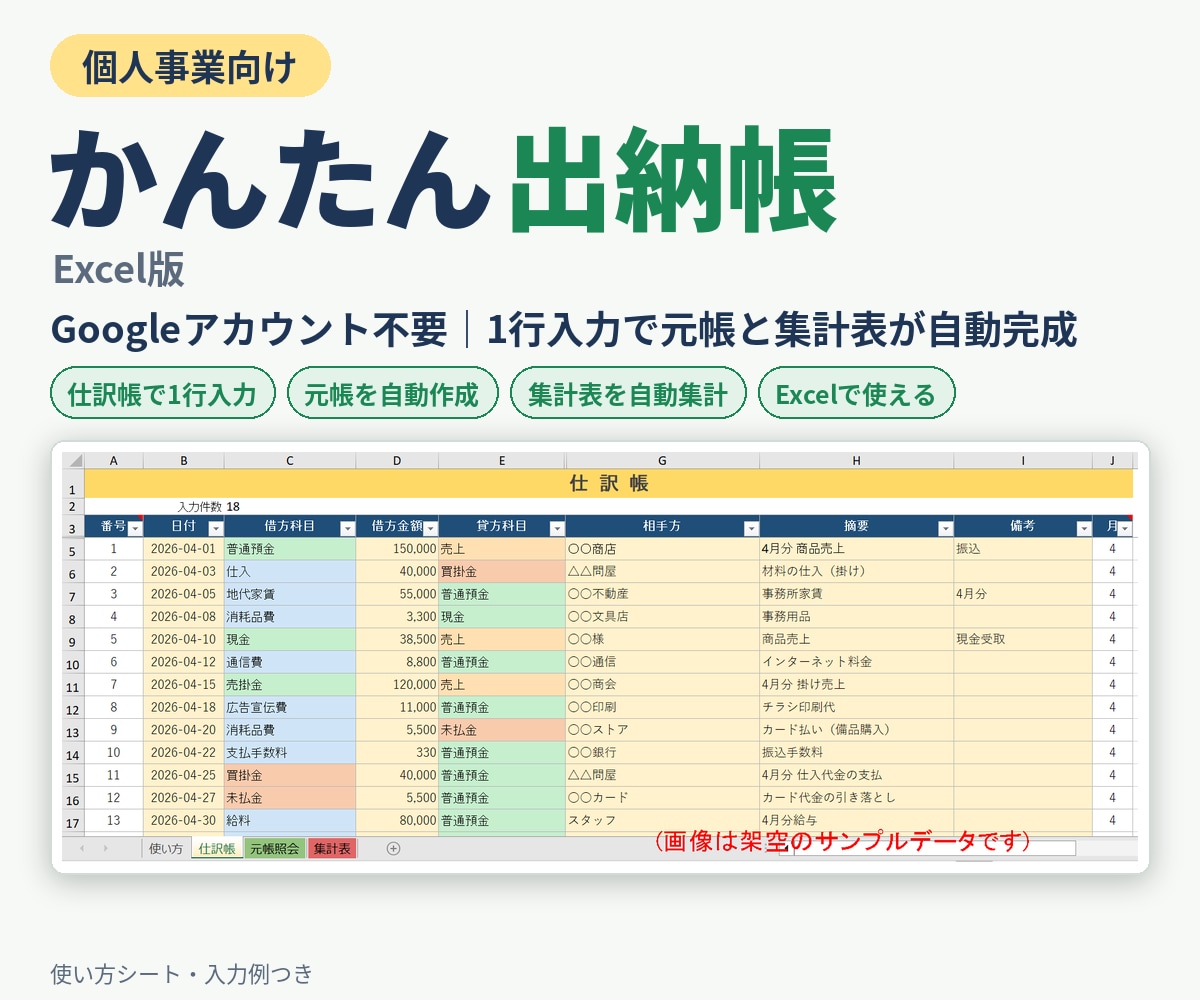Select the 仕訳帳 sheet tab

[x=217, y=848]
